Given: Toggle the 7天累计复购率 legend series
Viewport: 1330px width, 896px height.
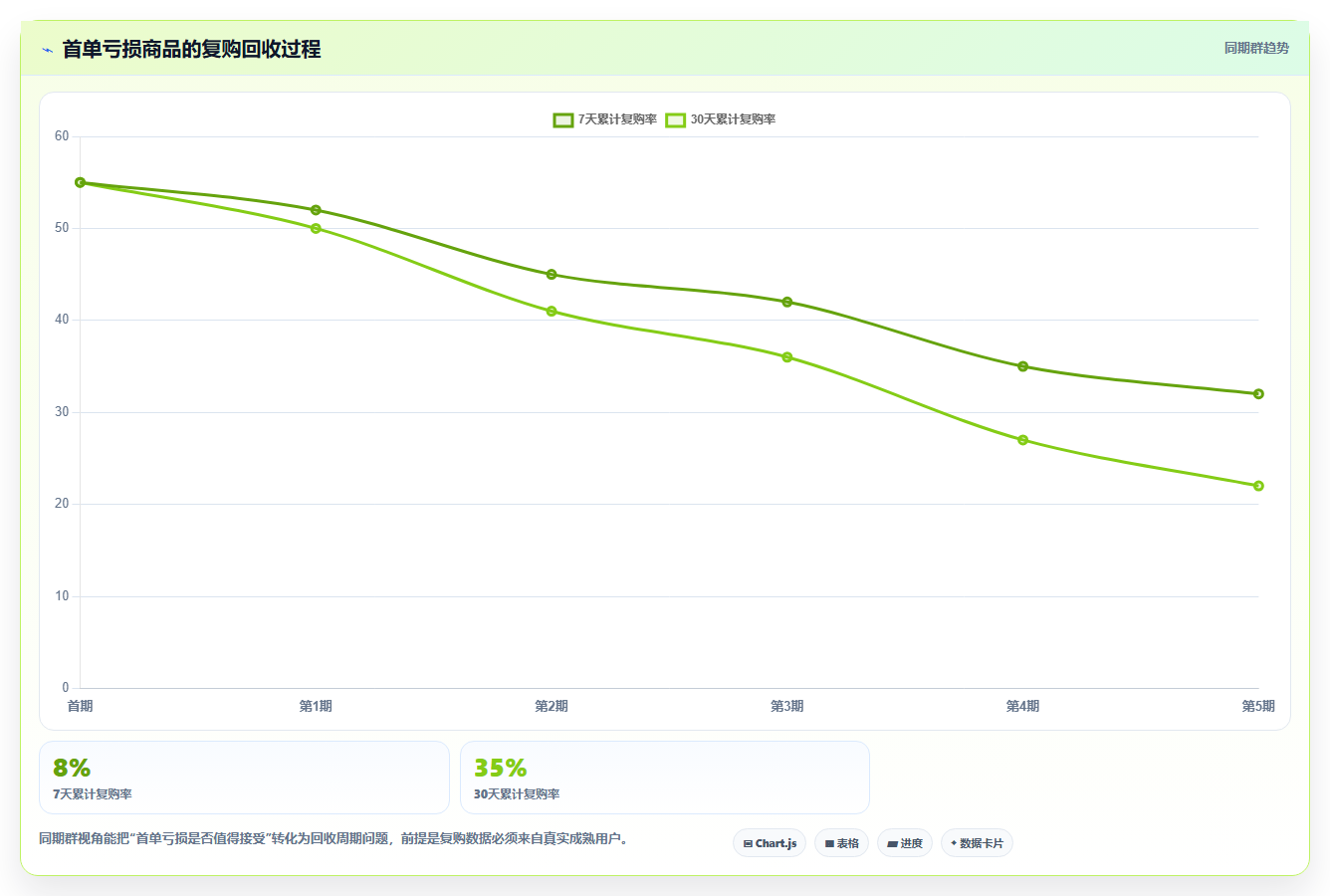Looking at the screenshot, I should (x=605, y=119).
